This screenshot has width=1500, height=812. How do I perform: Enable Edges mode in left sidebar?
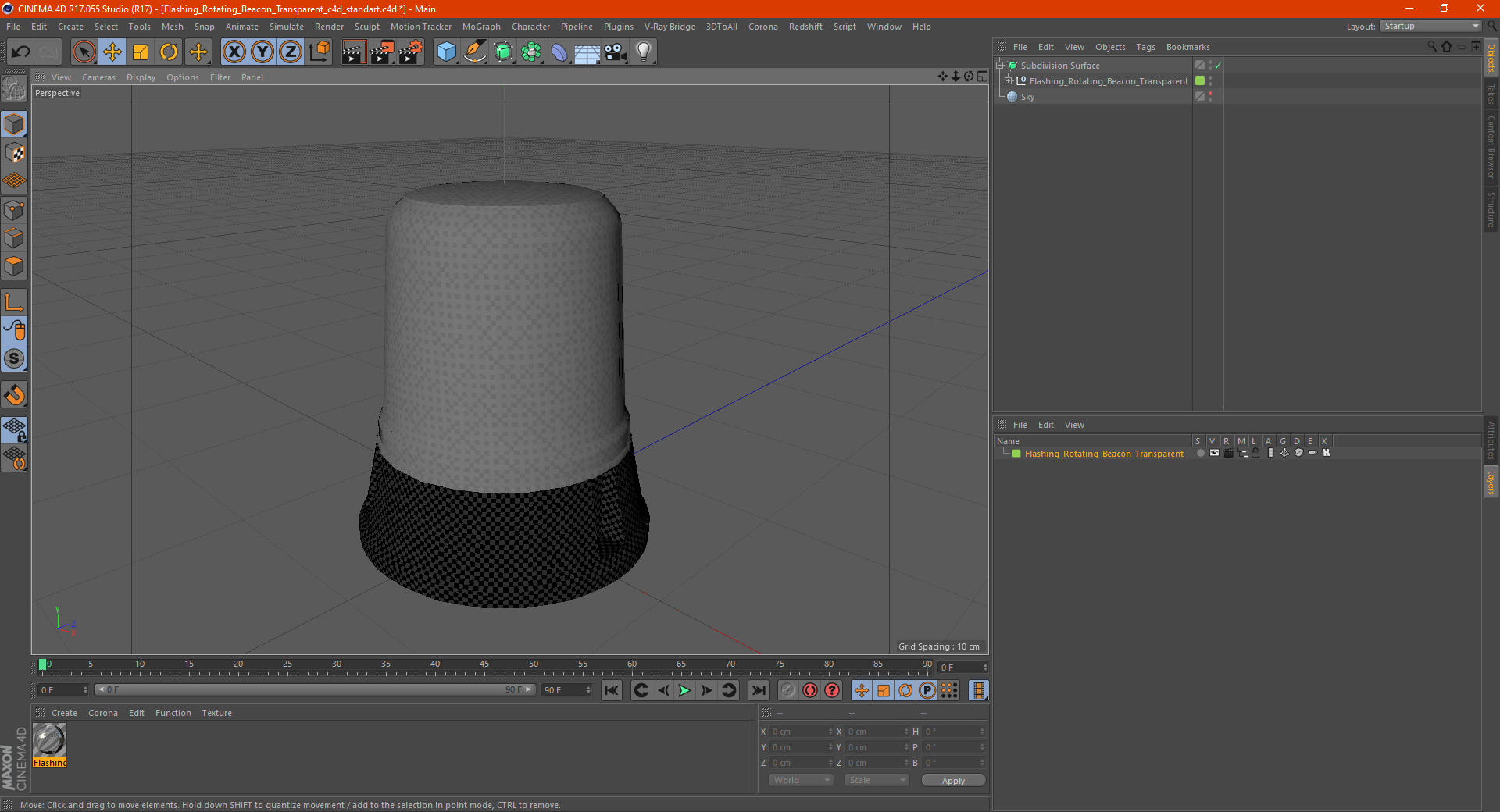14,238
